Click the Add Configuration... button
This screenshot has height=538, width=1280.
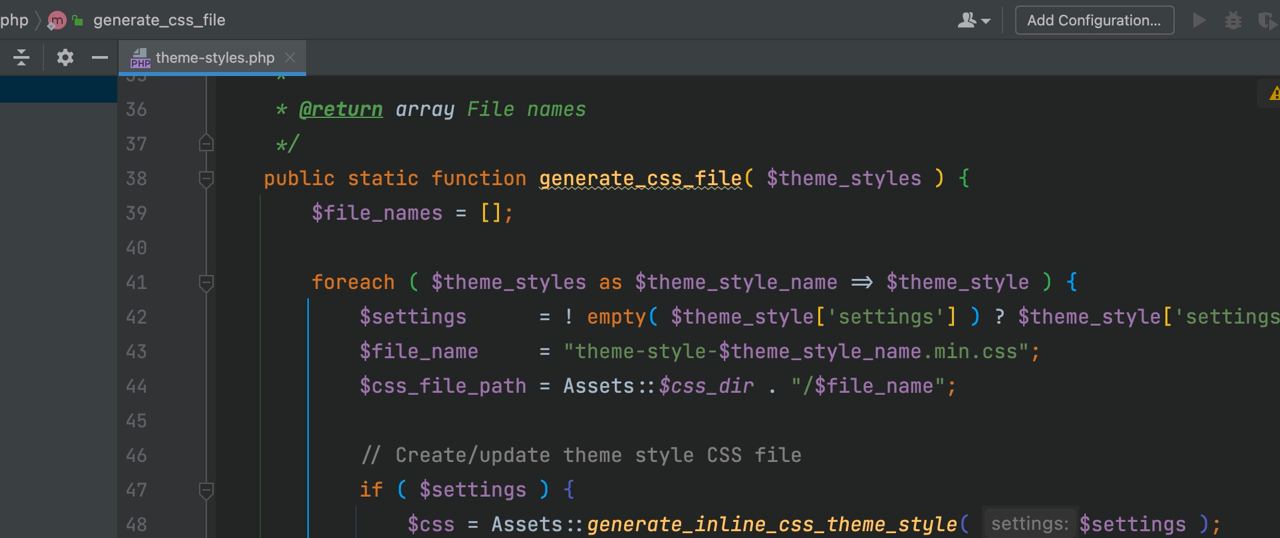point(1094,20)
